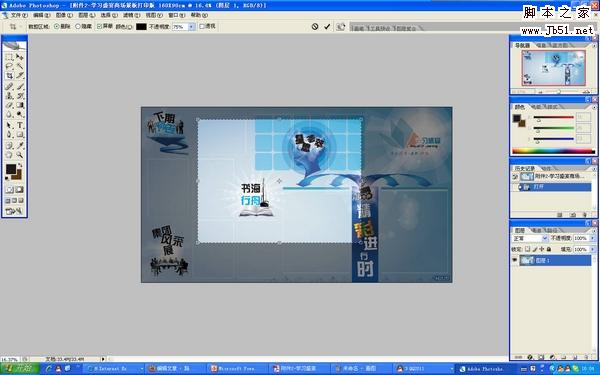Switch to the 历史记录 tab
The width and height of the screenshot is (600, 375).
[x=525, y=168]
